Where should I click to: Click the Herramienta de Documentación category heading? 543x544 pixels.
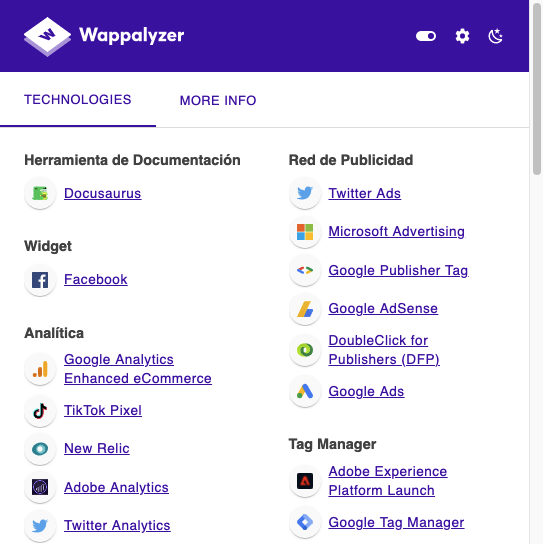(x=132, y=160)
